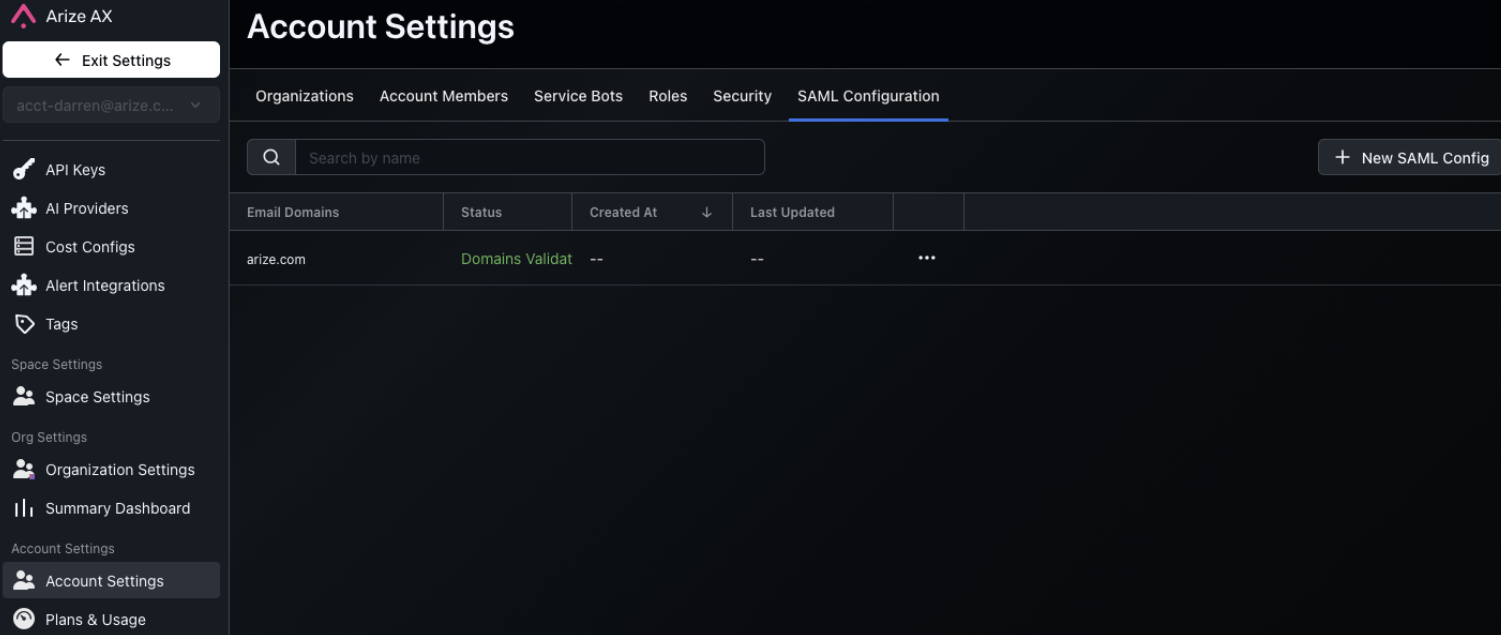Click the Exit Settings button
The height and width of the screenshot is (635, 1501).
tap(111, 60)
